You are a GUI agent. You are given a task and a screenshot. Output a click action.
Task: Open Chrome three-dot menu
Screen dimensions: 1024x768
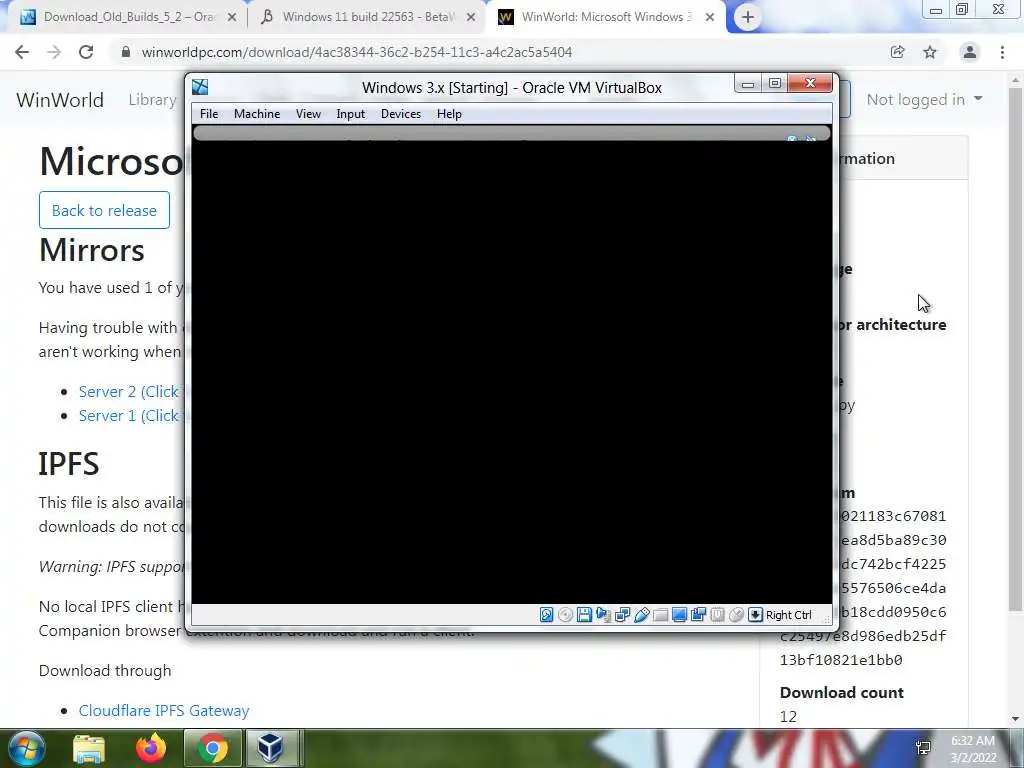1002,52
